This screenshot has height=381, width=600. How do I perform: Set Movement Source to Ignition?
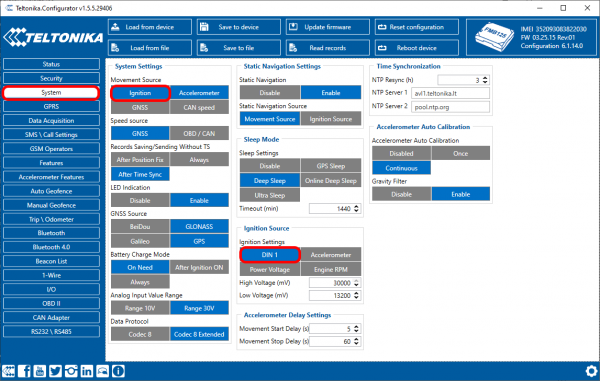pyautogui.click(x=140, y=93)
